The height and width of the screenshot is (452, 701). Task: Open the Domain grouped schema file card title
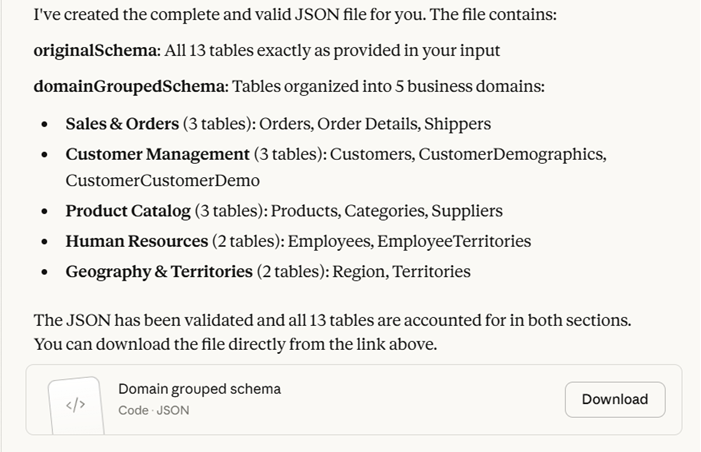(x=199, y=389)
